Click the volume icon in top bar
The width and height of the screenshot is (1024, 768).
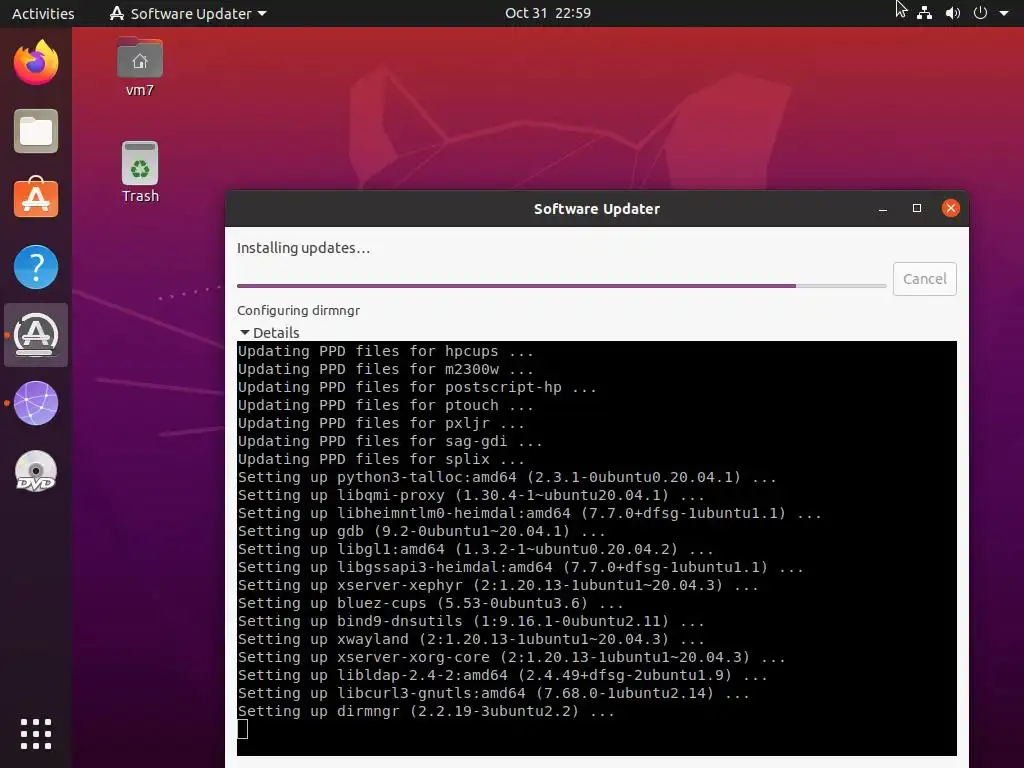(x=953, y=12)
